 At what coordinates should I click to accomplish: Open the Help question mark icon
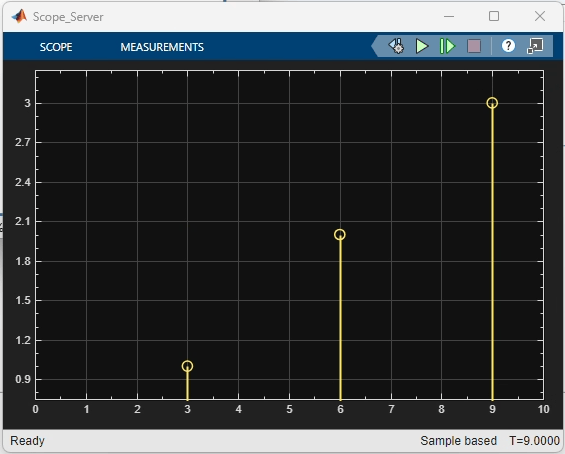click(508, 46)
